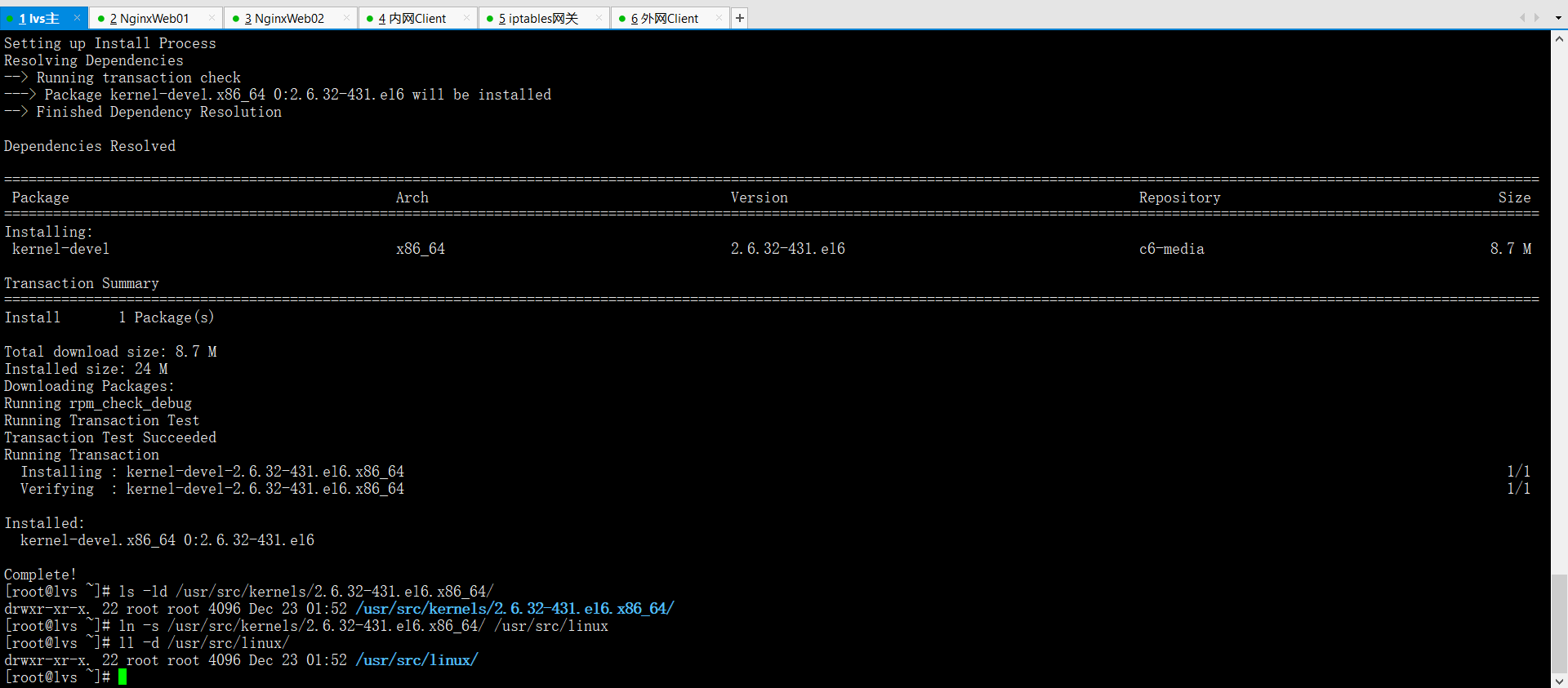Open the tab list dropdown arrow
Image resolution: width=1568 pixels, height=688 pixels.
(1558, 18)
